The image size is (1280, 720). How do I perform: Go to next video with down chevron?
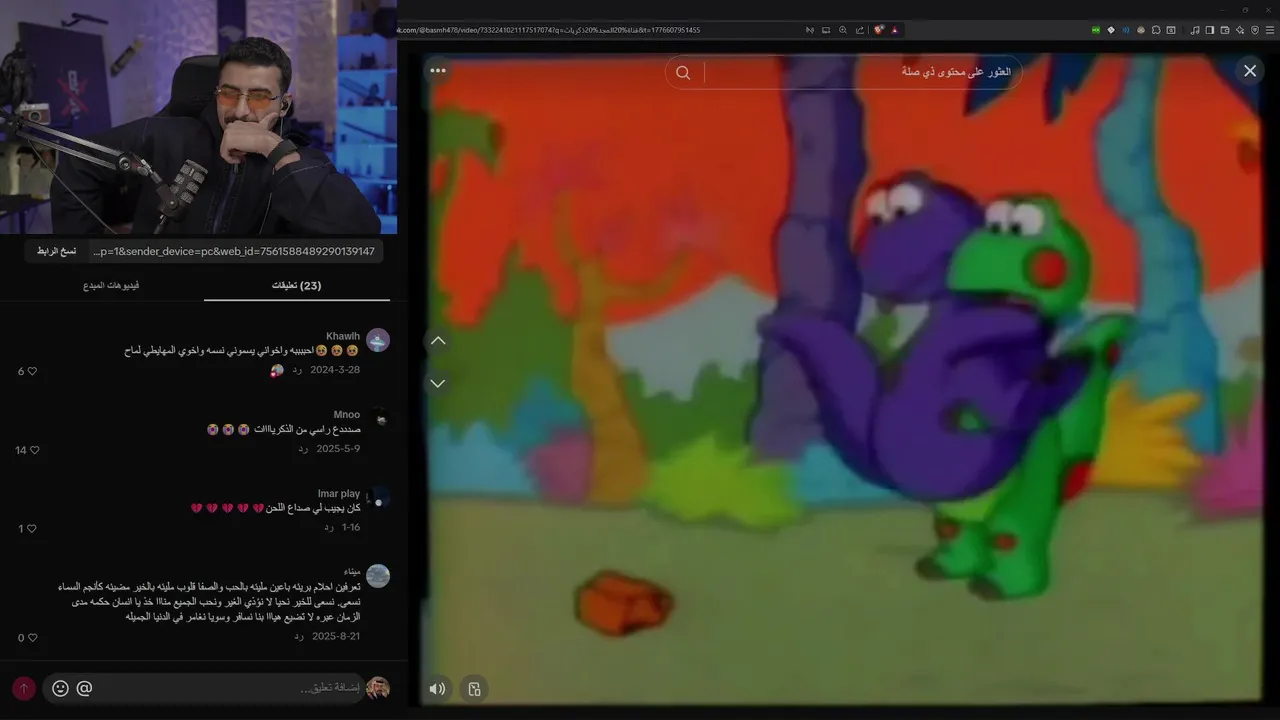[x=438, y=383]
